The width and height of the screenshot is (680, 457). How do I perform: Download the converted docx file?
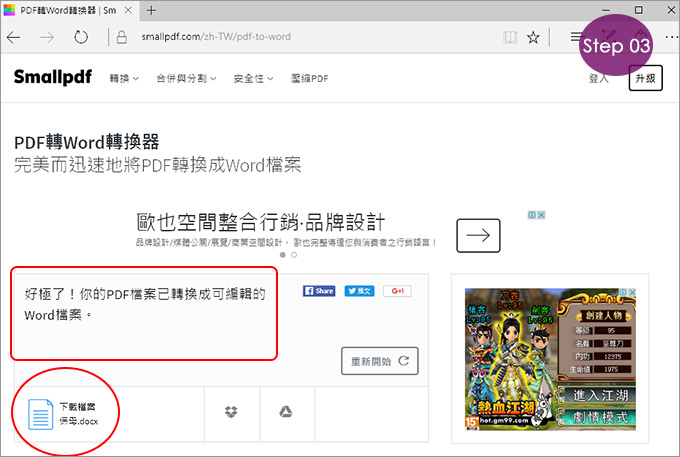[63, 414]
